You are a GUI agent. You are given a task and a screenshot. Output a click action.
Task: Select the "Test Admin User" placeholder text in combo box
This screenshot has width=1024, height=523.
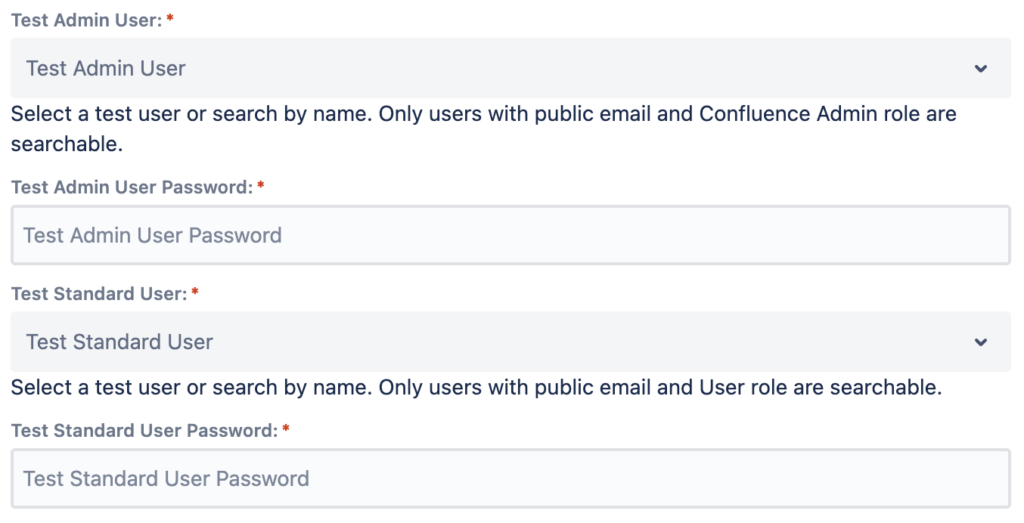(x=106, y=68)
